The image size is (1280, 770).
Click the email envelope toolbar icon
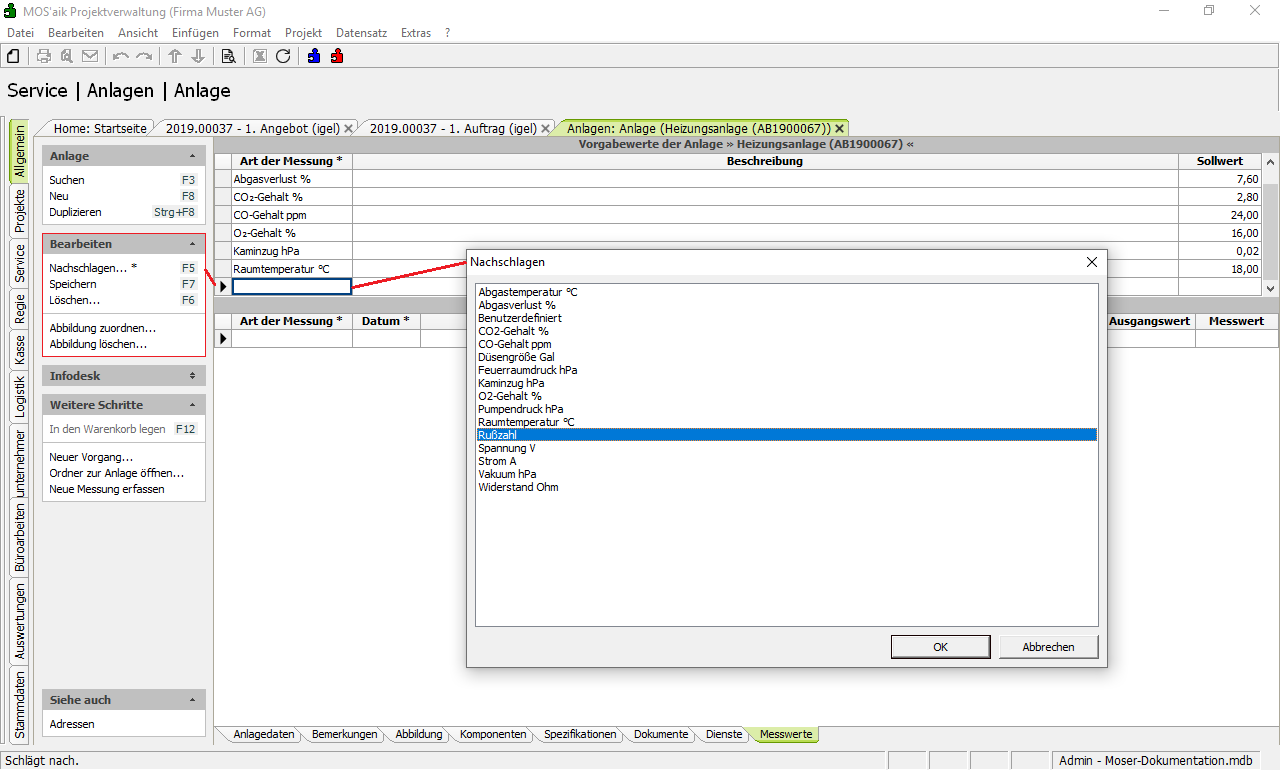pyautogui.click(x=90, y=56)
